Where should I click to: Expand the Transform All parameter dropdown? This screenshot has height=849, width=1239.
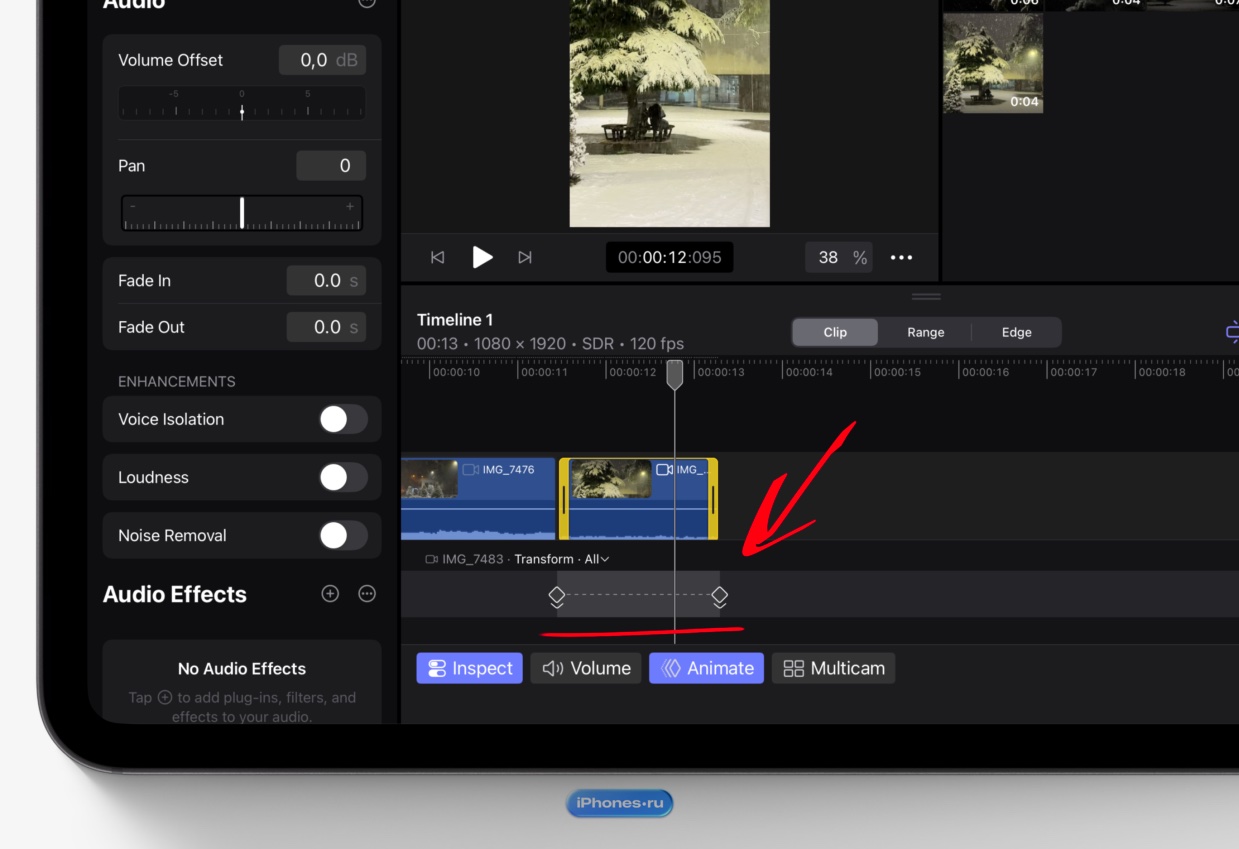point(595,559)
